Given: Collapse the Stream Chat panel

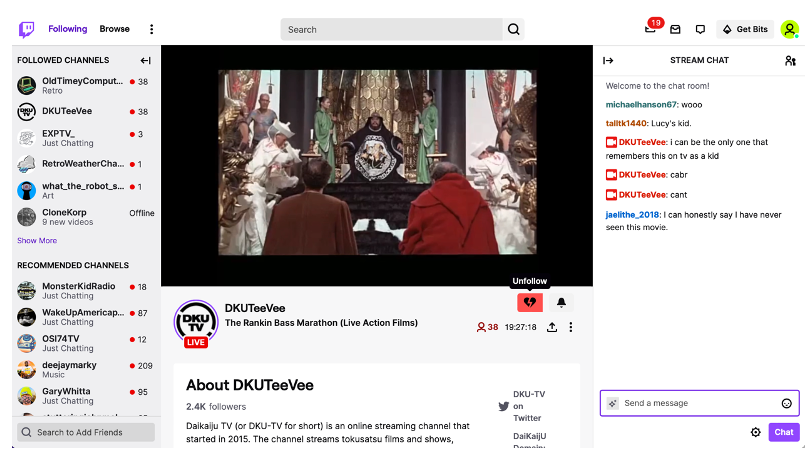Looking at the screenshot, I should [x=608, y=60].
